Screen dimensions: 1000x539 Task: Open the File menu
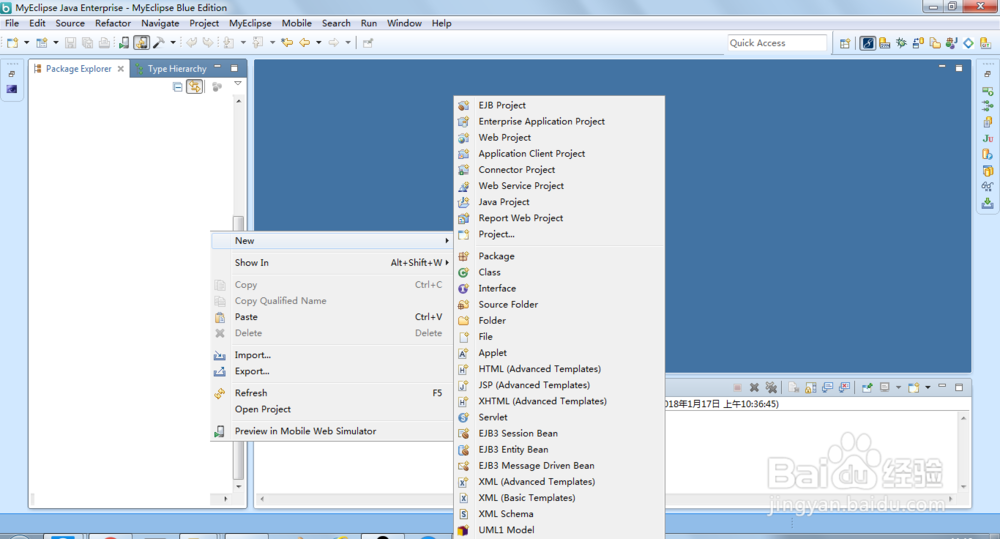12,23
